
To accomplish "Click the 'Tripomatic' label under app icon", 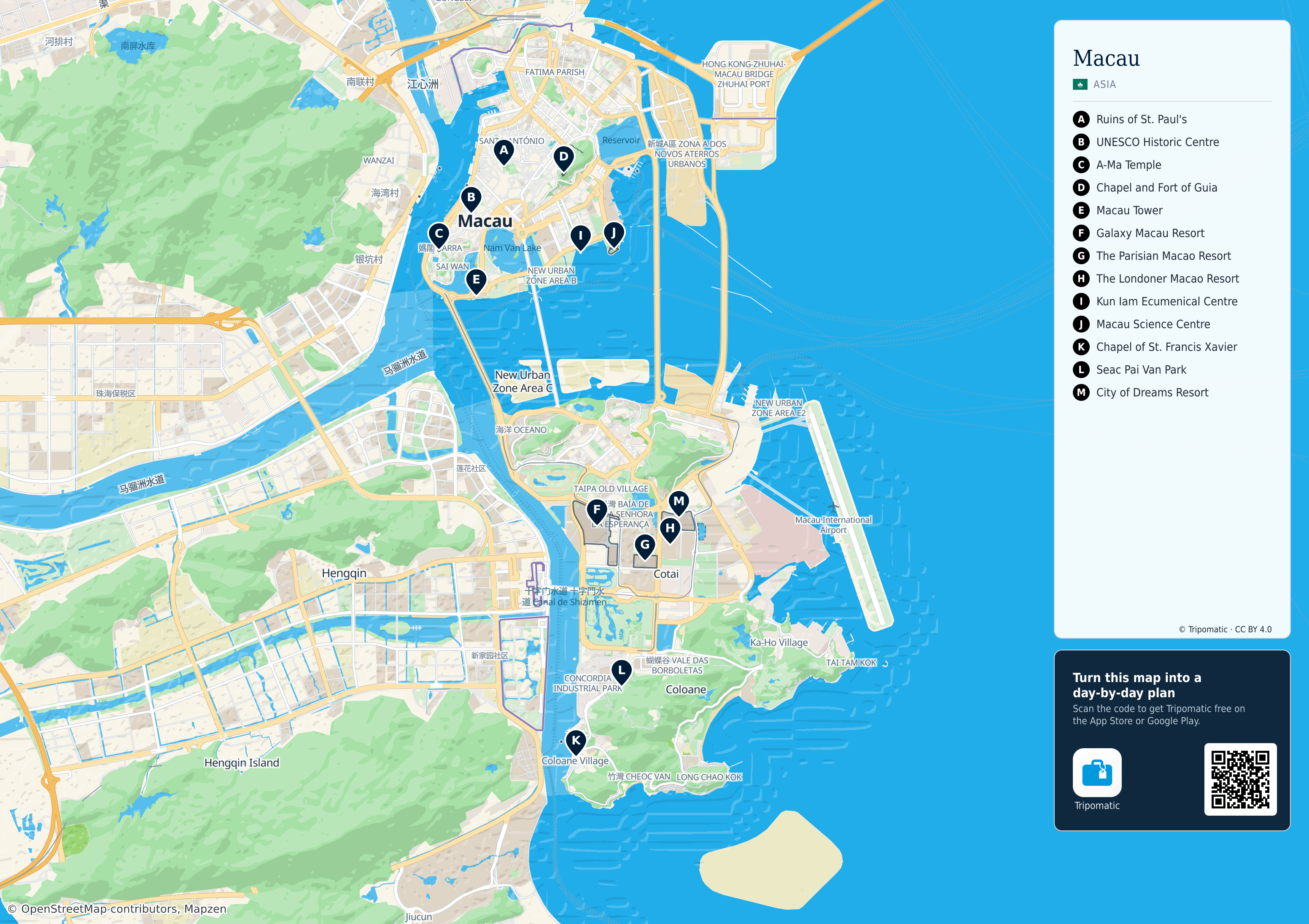I will pyautogui.click(x=1097, y=806).
